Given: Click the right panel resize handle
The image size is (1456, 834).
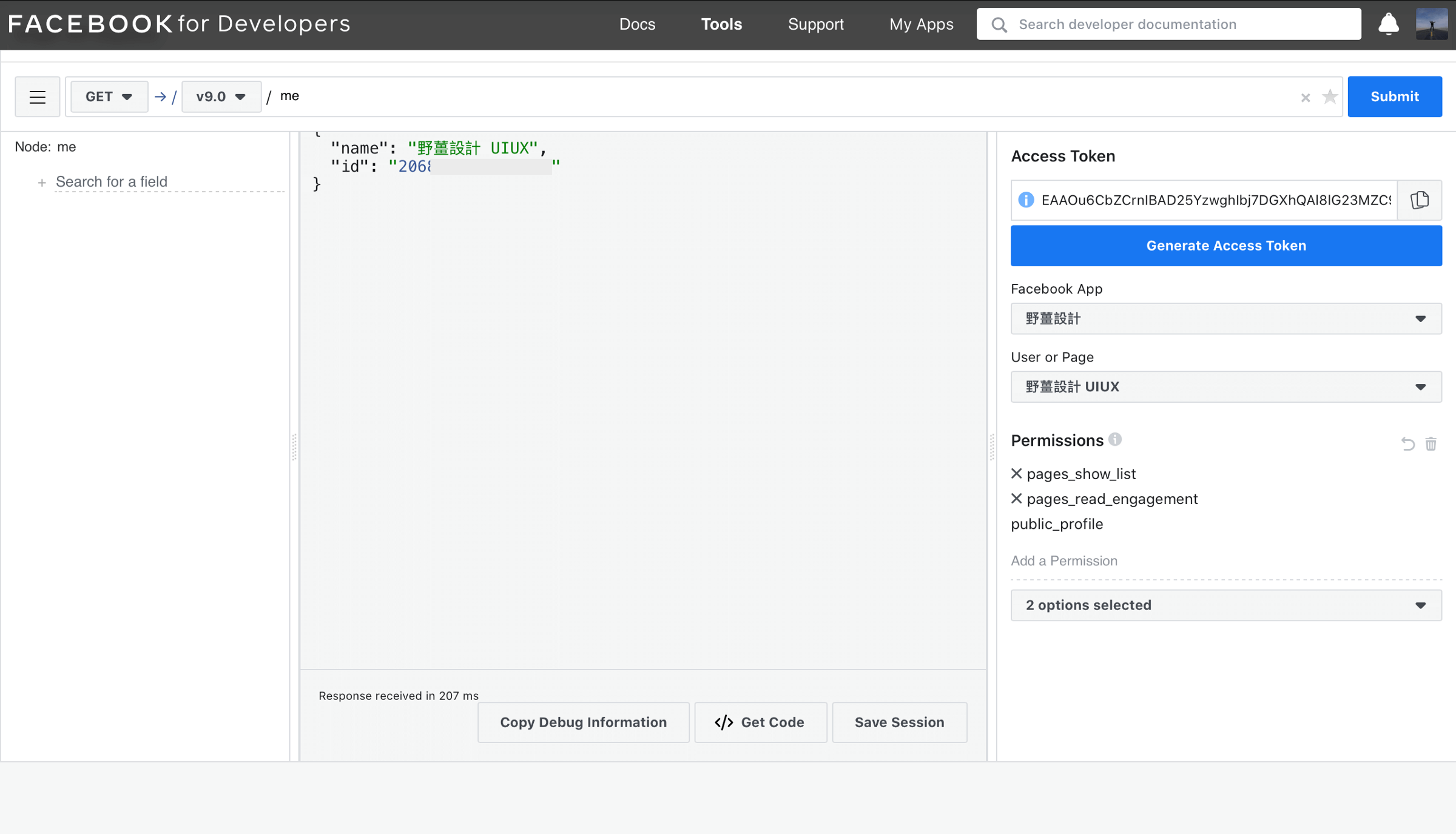Looking at the screenshot, I should [x=992, y=447].
